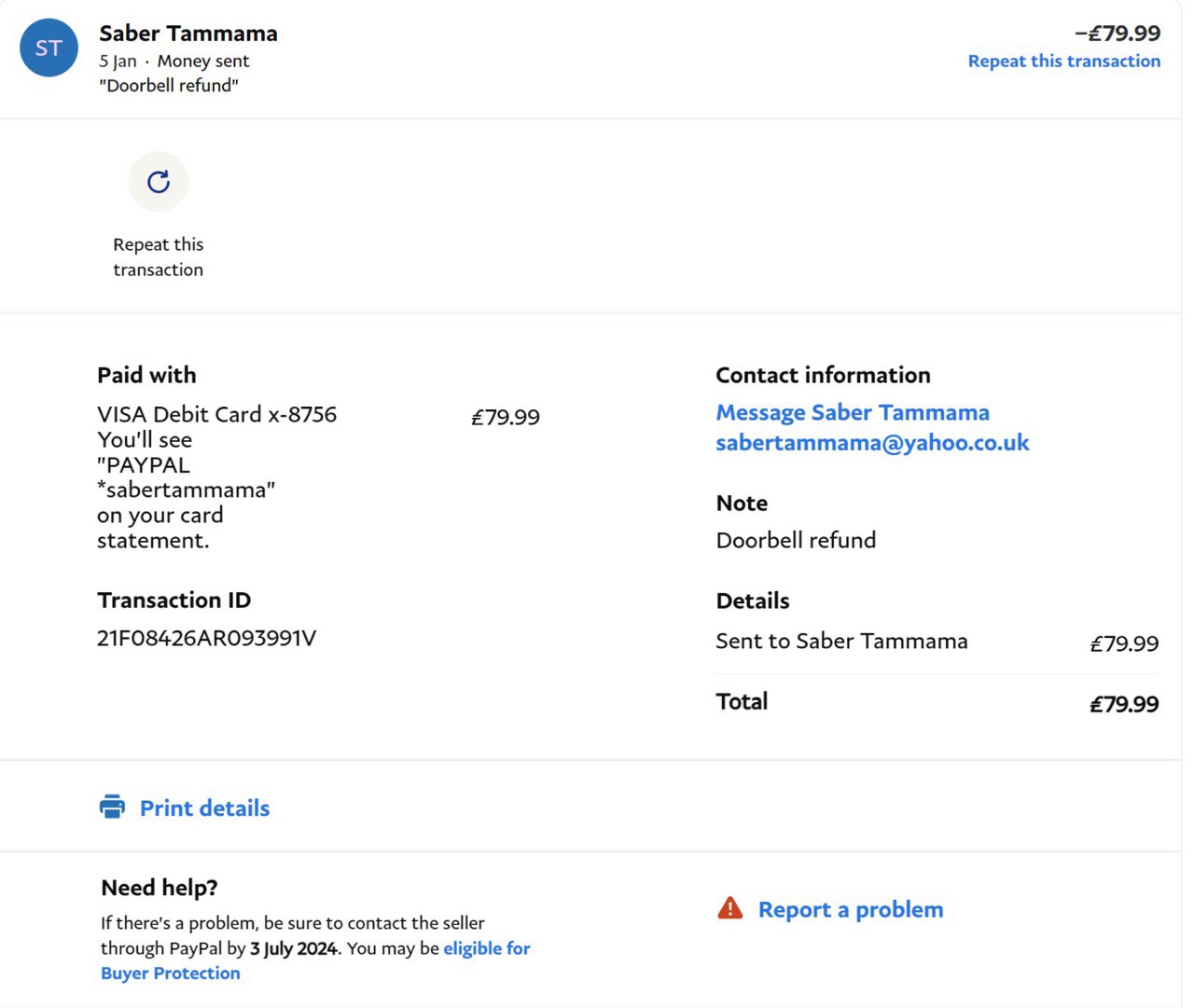Viewport: 1194px width, 1008px height.
Task: Open the eligible for Buyer Protection link
Action: click(x=486, y=948)
